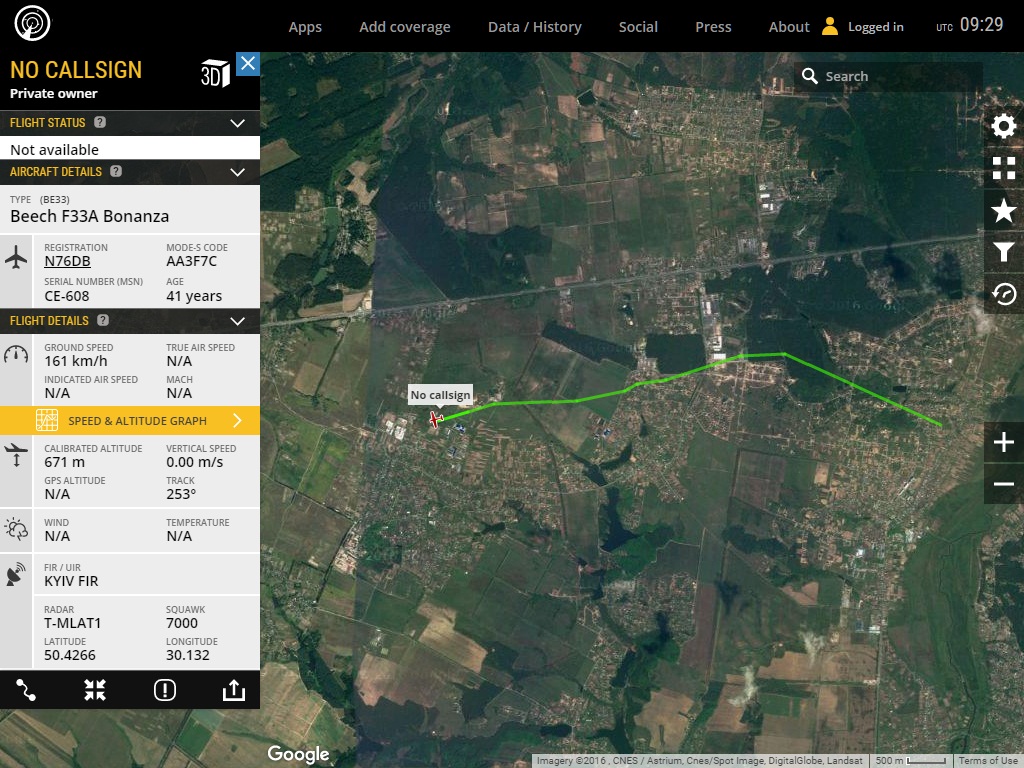Open the Apps menu
Screen dimensions: 1024x768
(x=305, y=27)
